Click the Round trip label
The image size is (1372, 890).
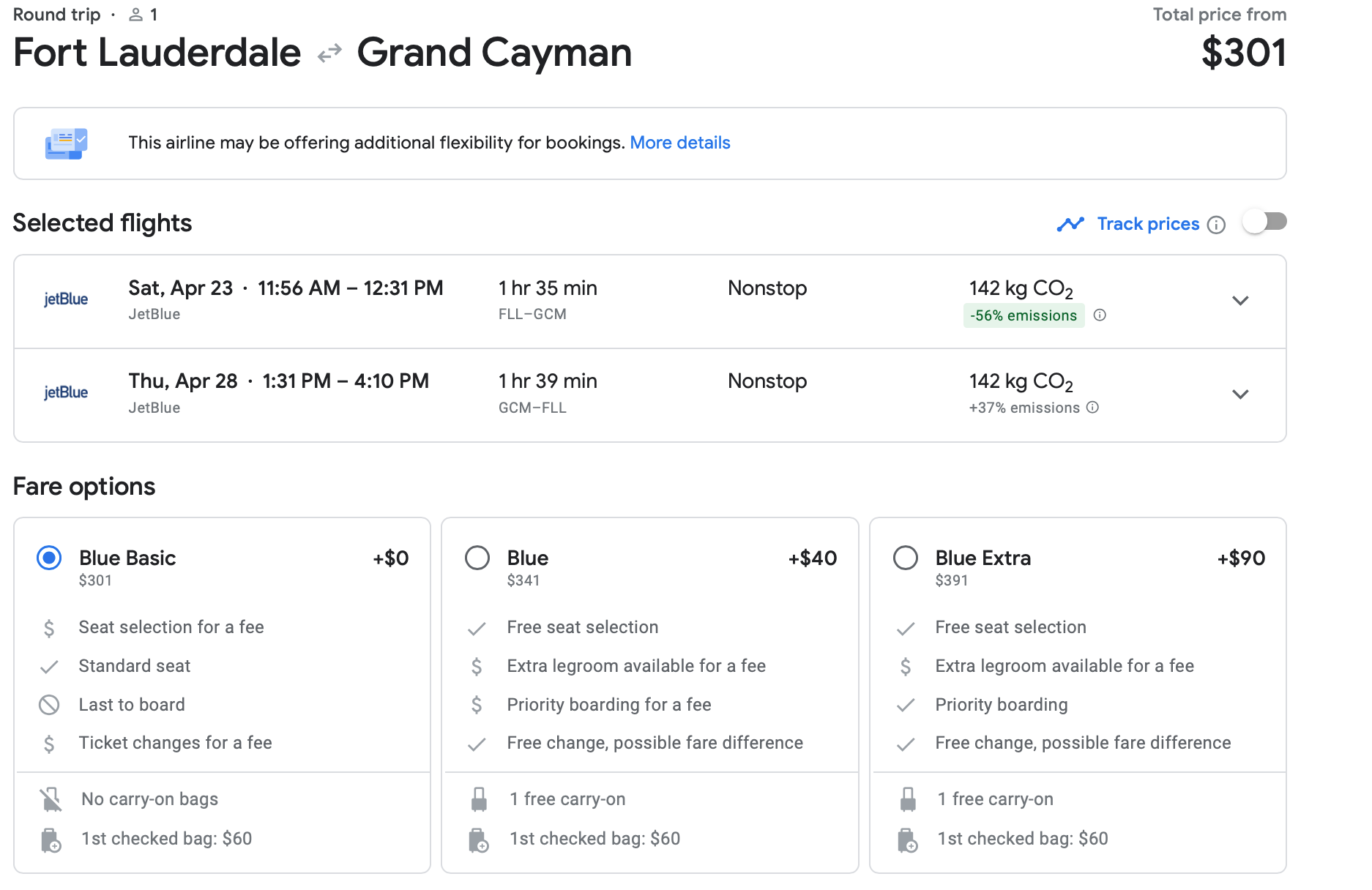[x=56, y=15]
